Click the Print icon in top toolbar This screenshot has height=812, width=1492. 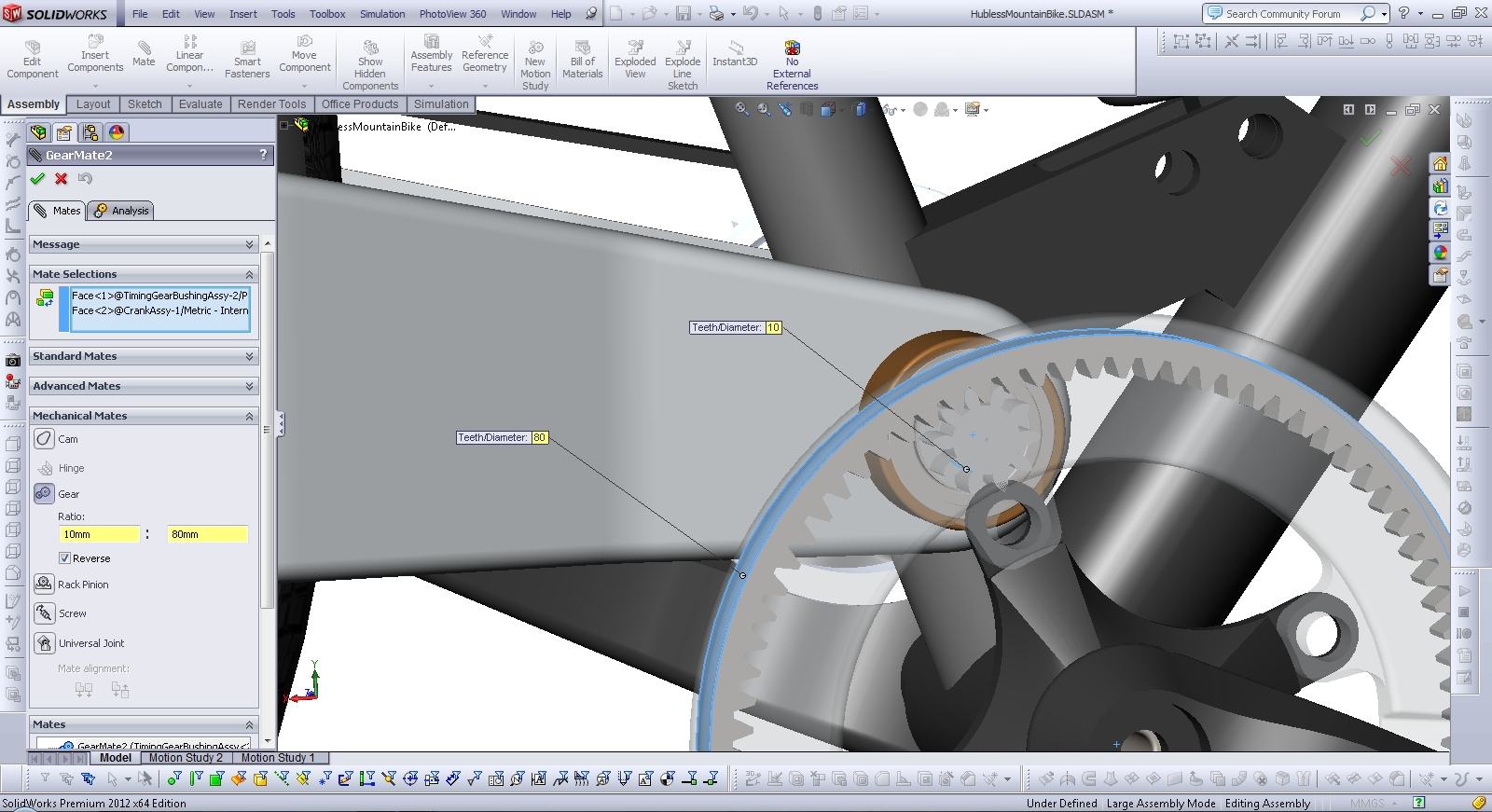click(716, 14)
